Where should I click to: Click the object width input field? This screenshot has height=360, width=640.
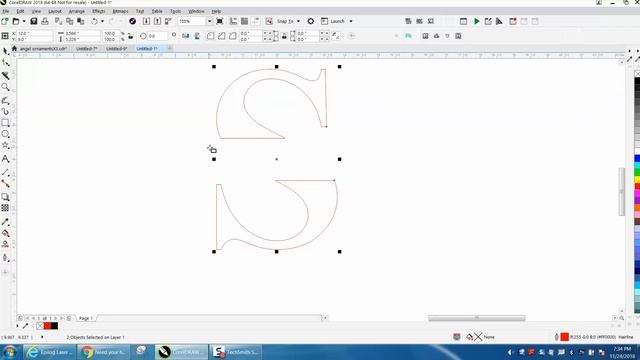point(82,33)
